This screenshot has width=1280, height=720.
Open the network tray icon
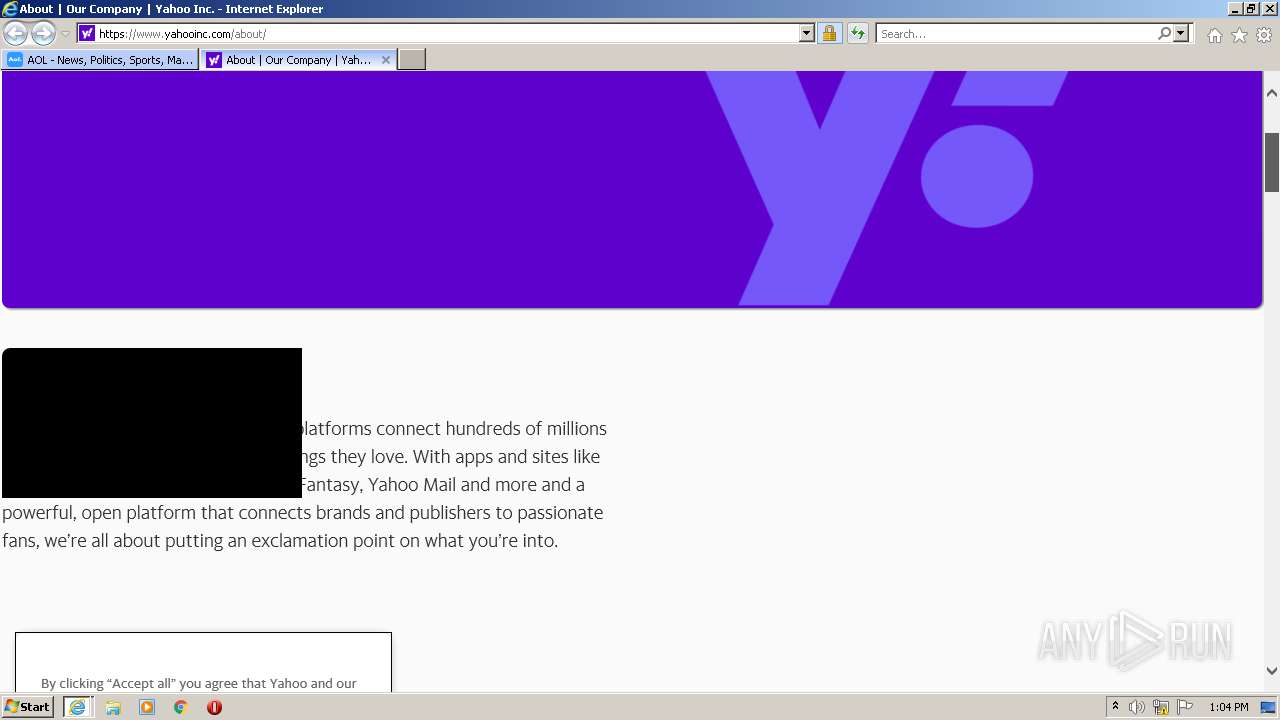click(x=1161, y=707)
